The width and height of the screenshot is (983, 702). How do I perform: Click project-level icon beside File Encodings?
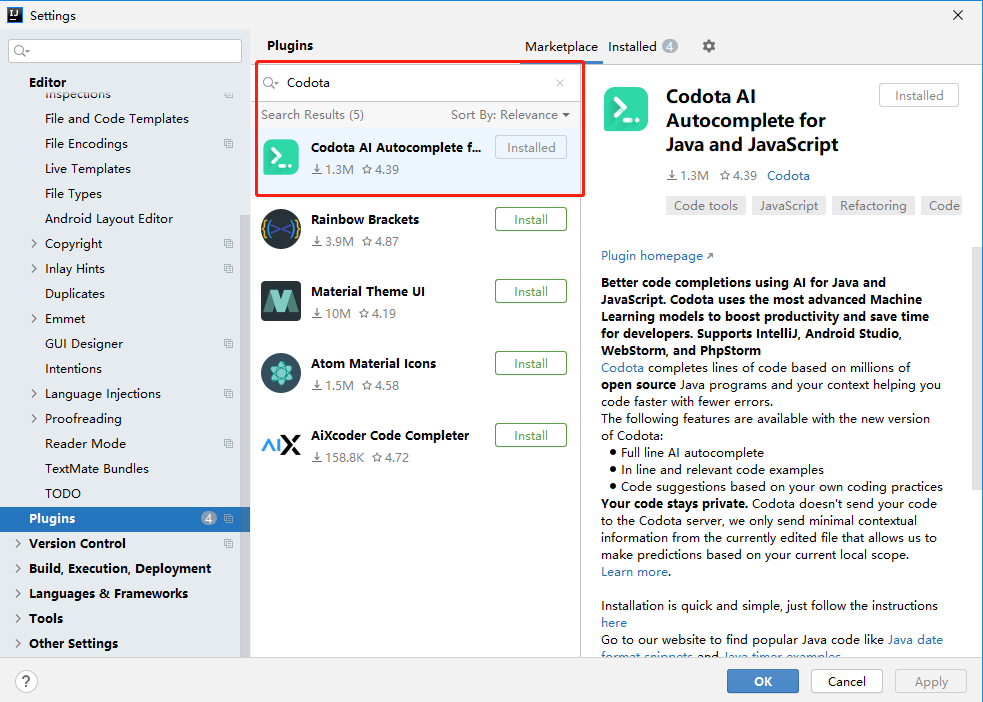pyautogui.click(x=228, y=144)
